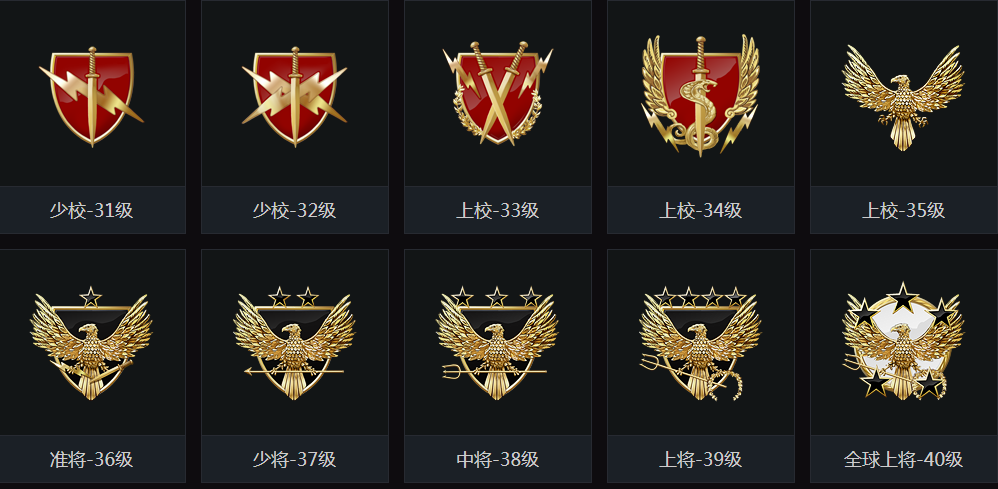Click the 中将-38级 label

[x=498, y=459]
